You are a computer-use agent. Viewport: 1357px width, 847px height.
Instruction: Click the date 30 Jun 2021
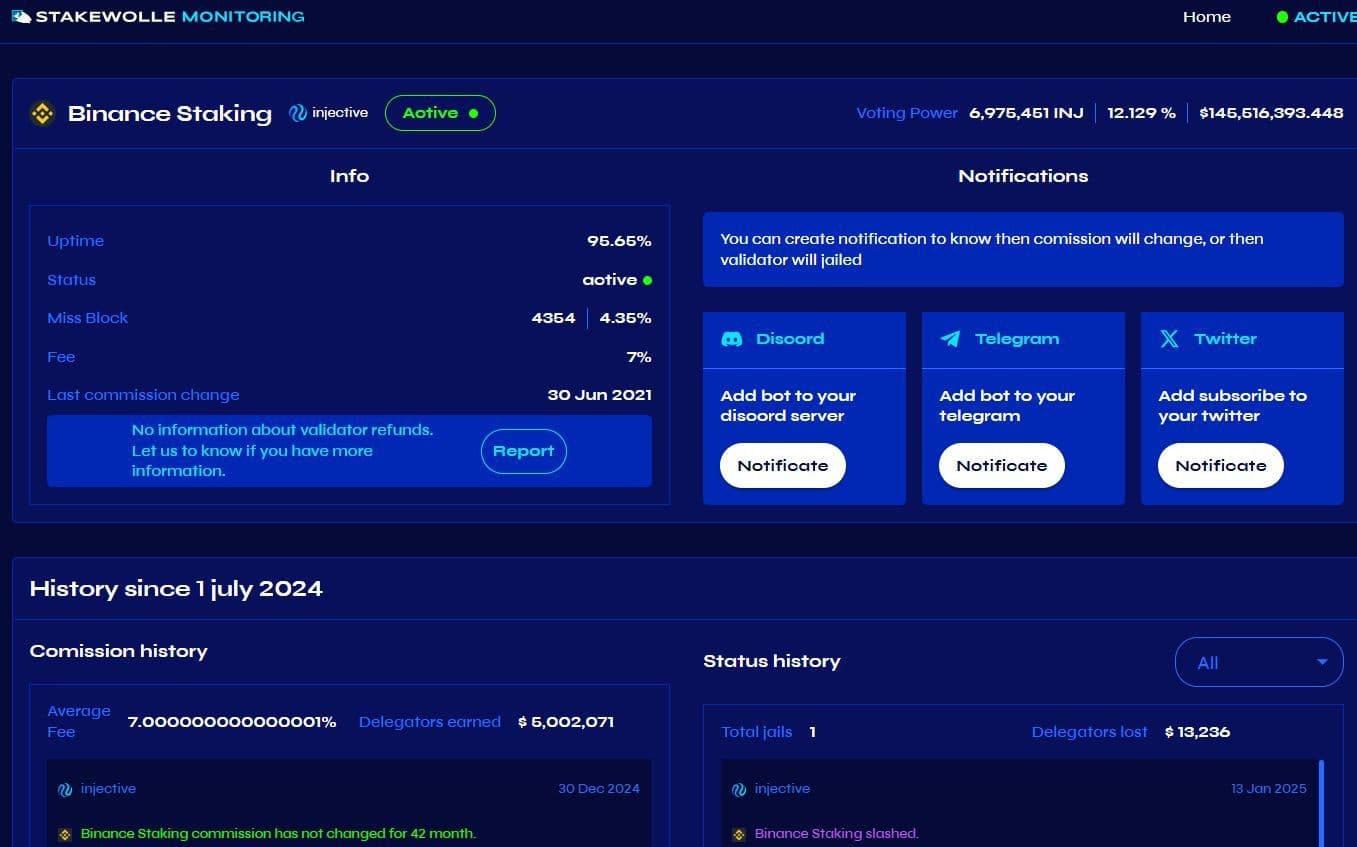[x=599, y=395]
